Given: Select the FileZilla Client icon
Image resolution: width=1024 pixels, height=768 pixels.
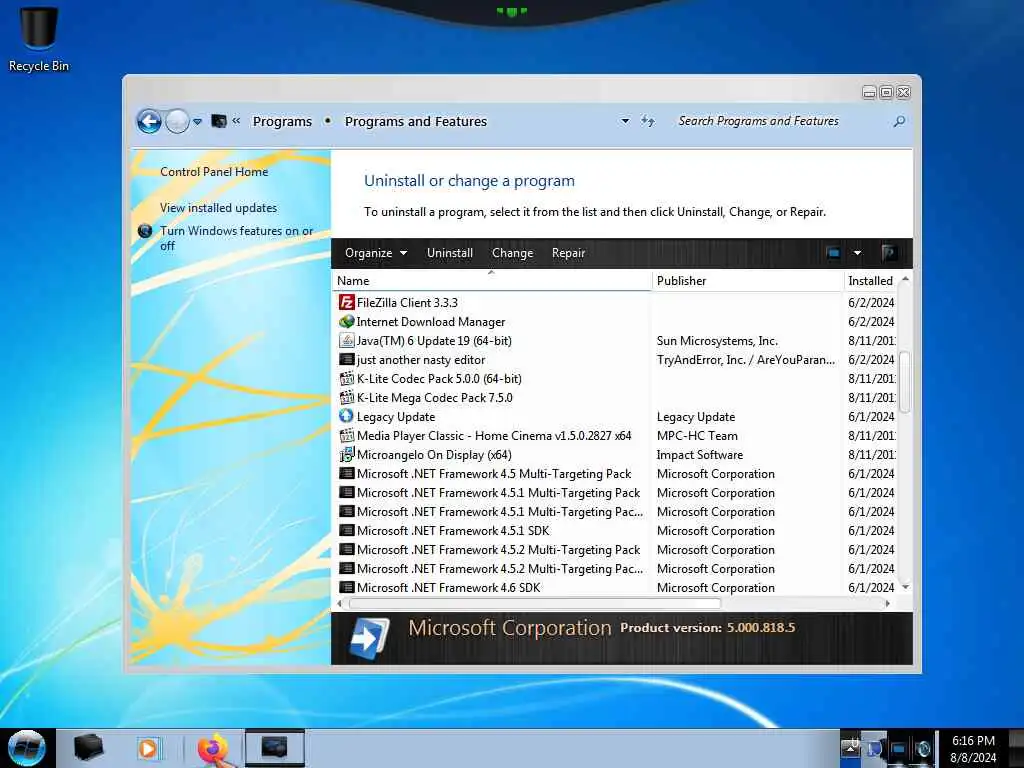Looking at the screenshot, I should pyautogui.click(x=346, y=302).
